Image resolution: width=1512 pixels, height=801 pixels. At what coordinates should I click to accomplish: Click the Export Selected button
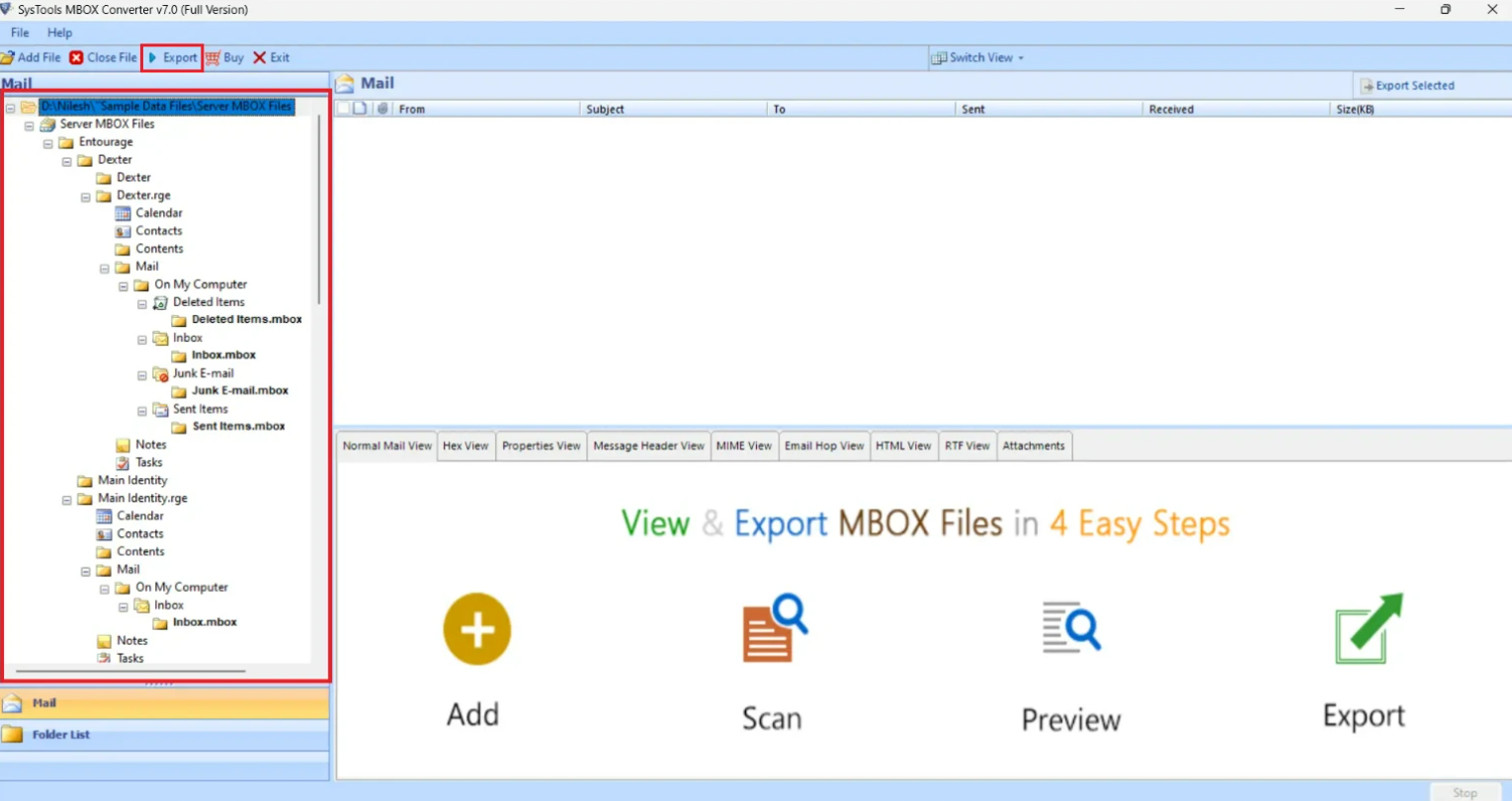(1407, 86)
